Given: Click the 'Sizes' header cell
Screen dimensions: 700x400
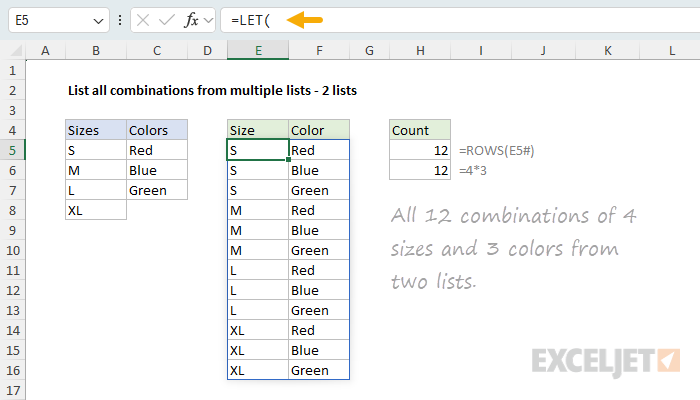Looking at the screenshot, I should (x=96, y=130).
